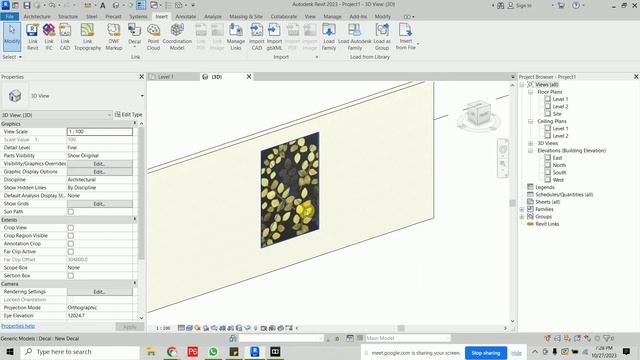Collapse the Ceiling Plans node

tap(530, 121)
